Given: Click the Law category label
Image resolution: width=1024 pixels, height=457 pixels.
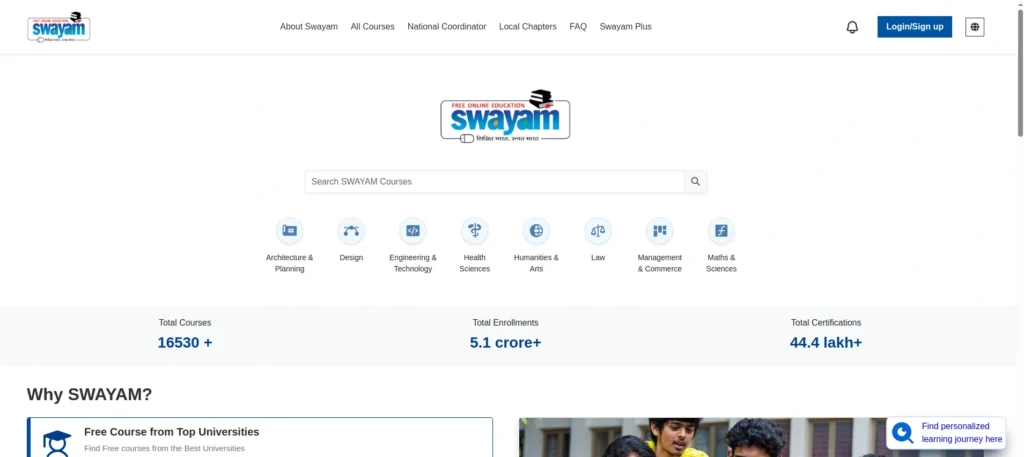Looking at the screenshot, I should 598,258.
